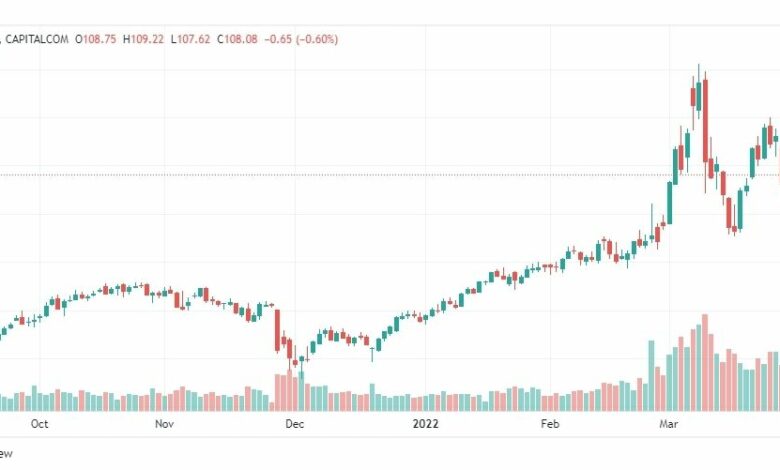Click the low price value L107.62
This screenshot has height=470, width=780.
pyautogui.click(x=191, y=39)
